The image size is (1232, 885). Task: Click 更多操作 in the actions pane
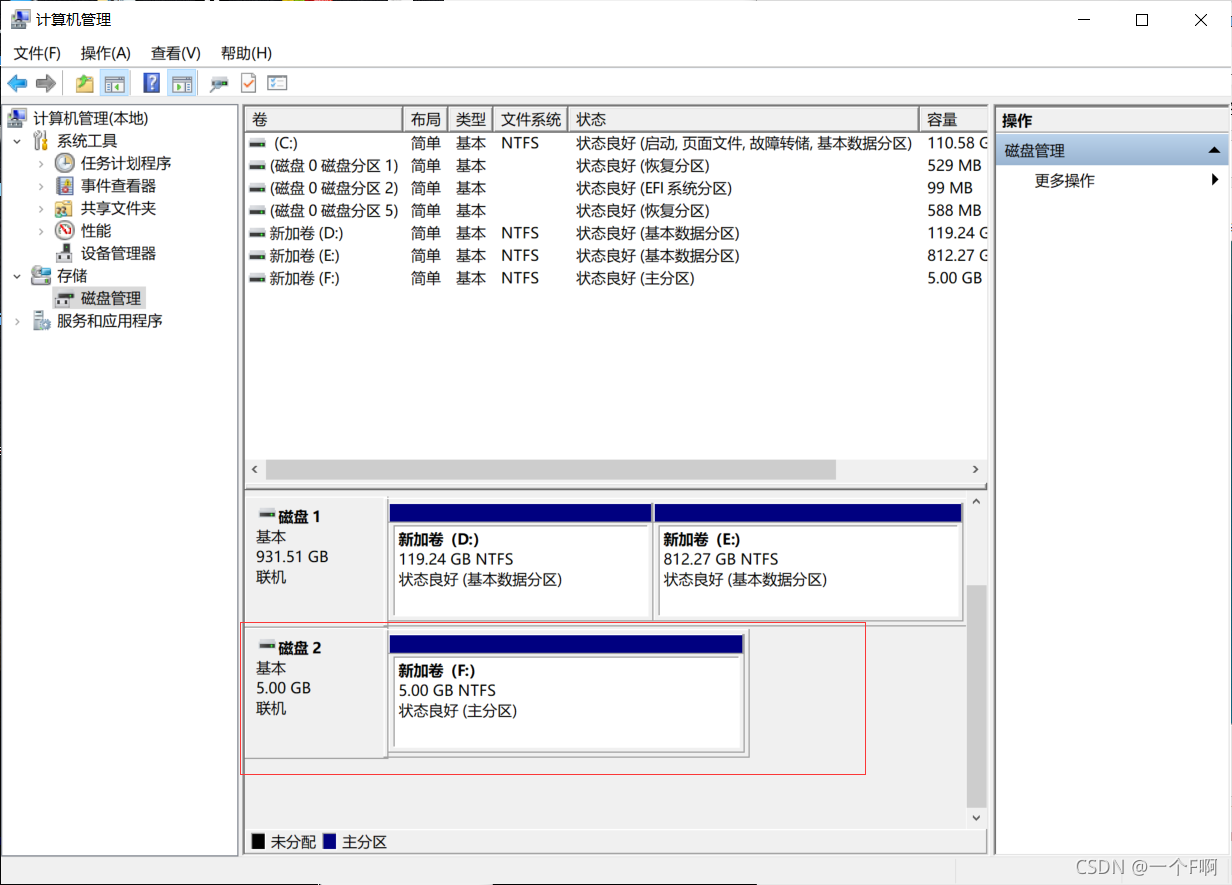coord(1064,180)
